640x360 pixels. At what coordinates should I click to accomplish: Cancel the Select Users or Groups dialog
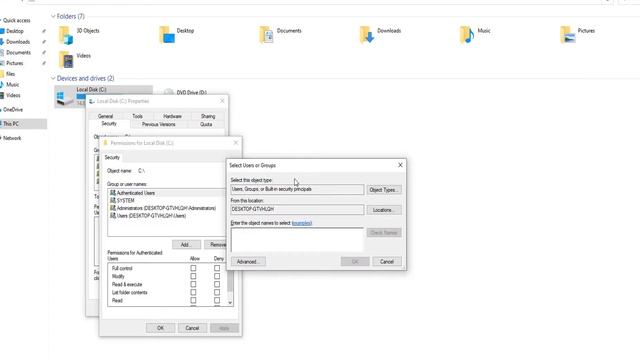(x=387, y=262)
